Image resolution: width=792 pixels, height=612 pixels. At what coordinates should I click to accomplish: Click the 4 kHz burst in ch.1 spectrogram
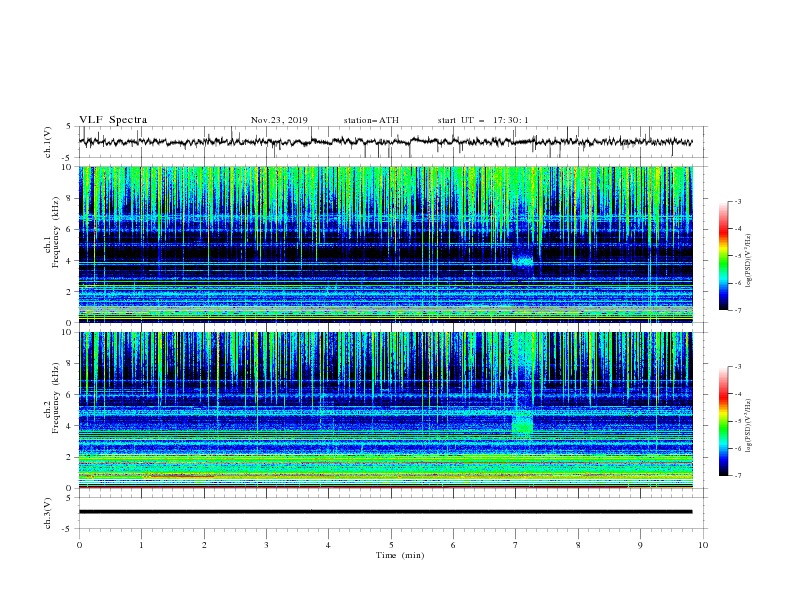point(522,261)
